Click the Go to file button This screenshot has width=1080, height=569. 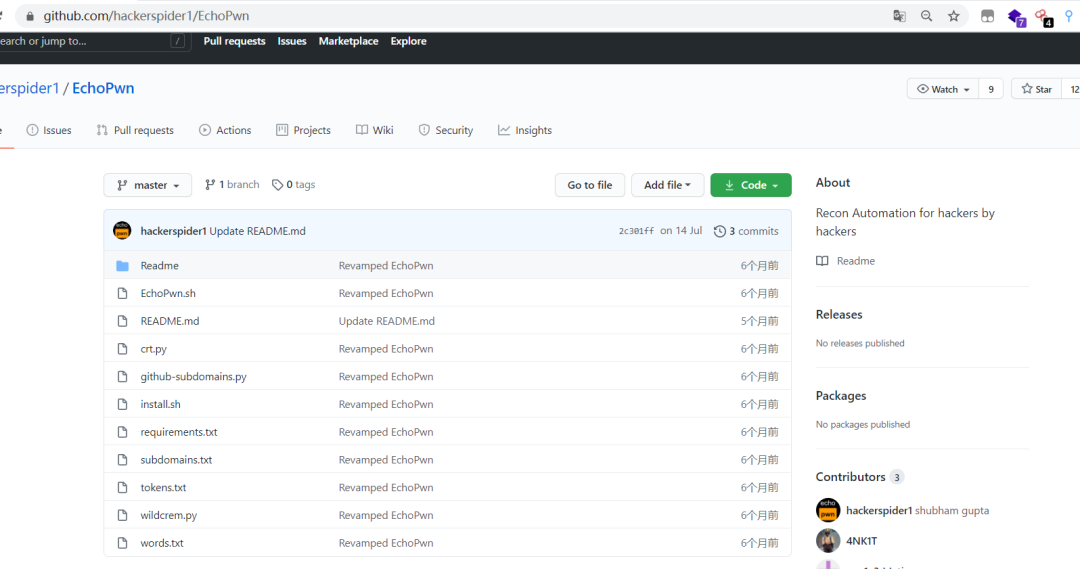[590, 185]
